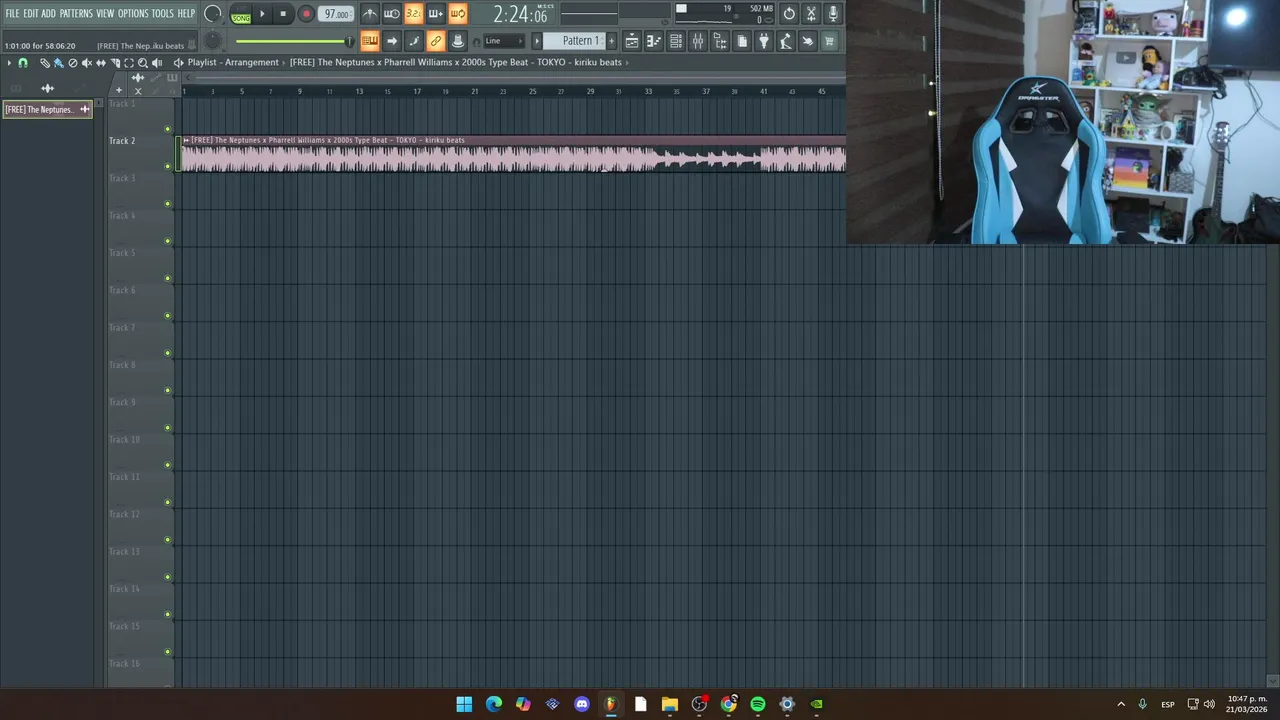Add a new pattern with plus button
1280x720 pixels.
tap(612, 41)
